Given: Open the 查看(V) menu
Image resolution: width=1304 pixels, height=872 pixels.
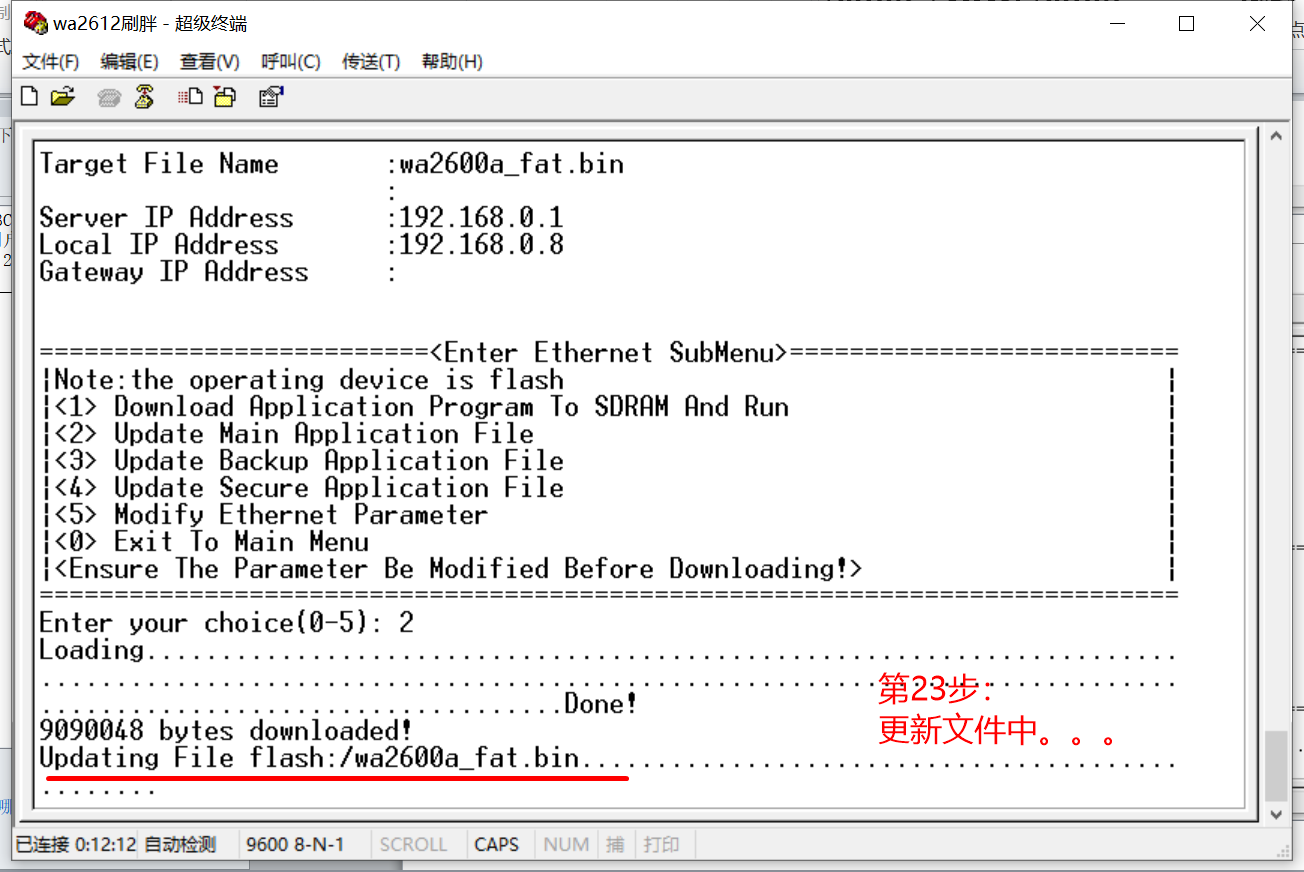Looking at the screenshot, I should [210, 62].
